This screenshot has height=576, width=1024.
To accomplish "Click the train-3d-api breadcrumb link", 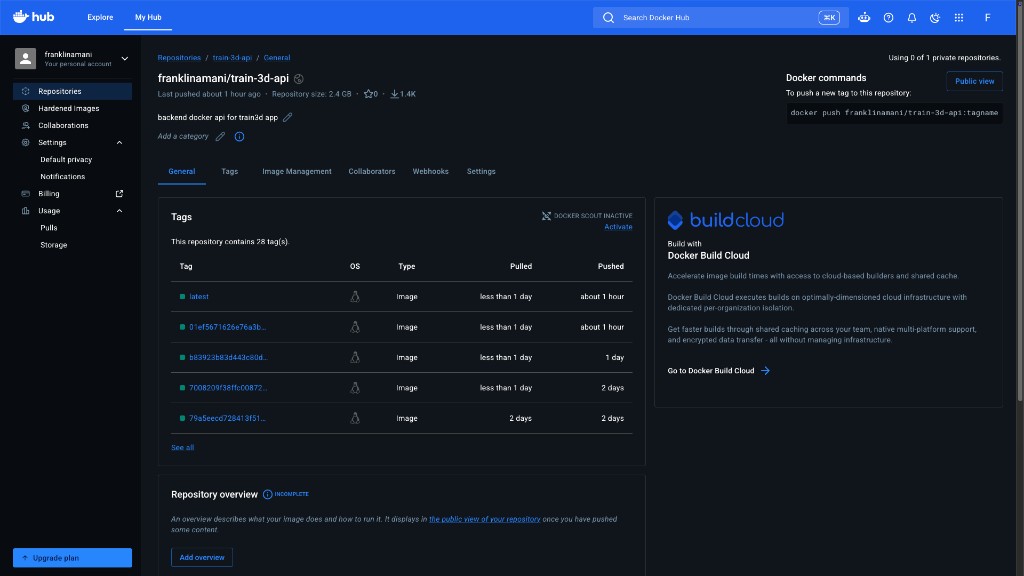I will [232, 57].
